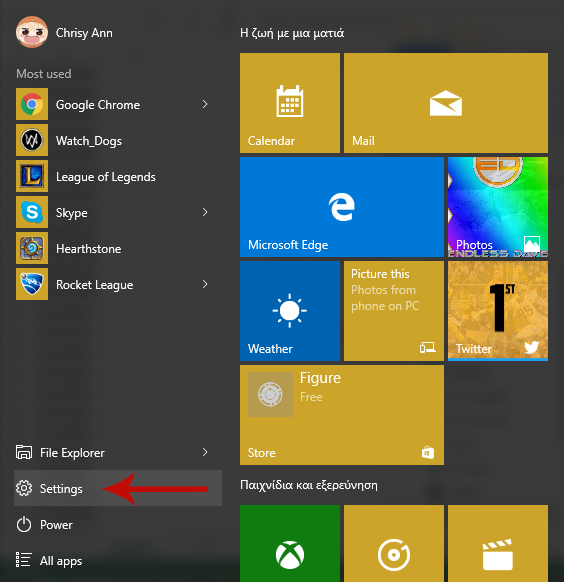Select the Power menu label

point(56,524)
